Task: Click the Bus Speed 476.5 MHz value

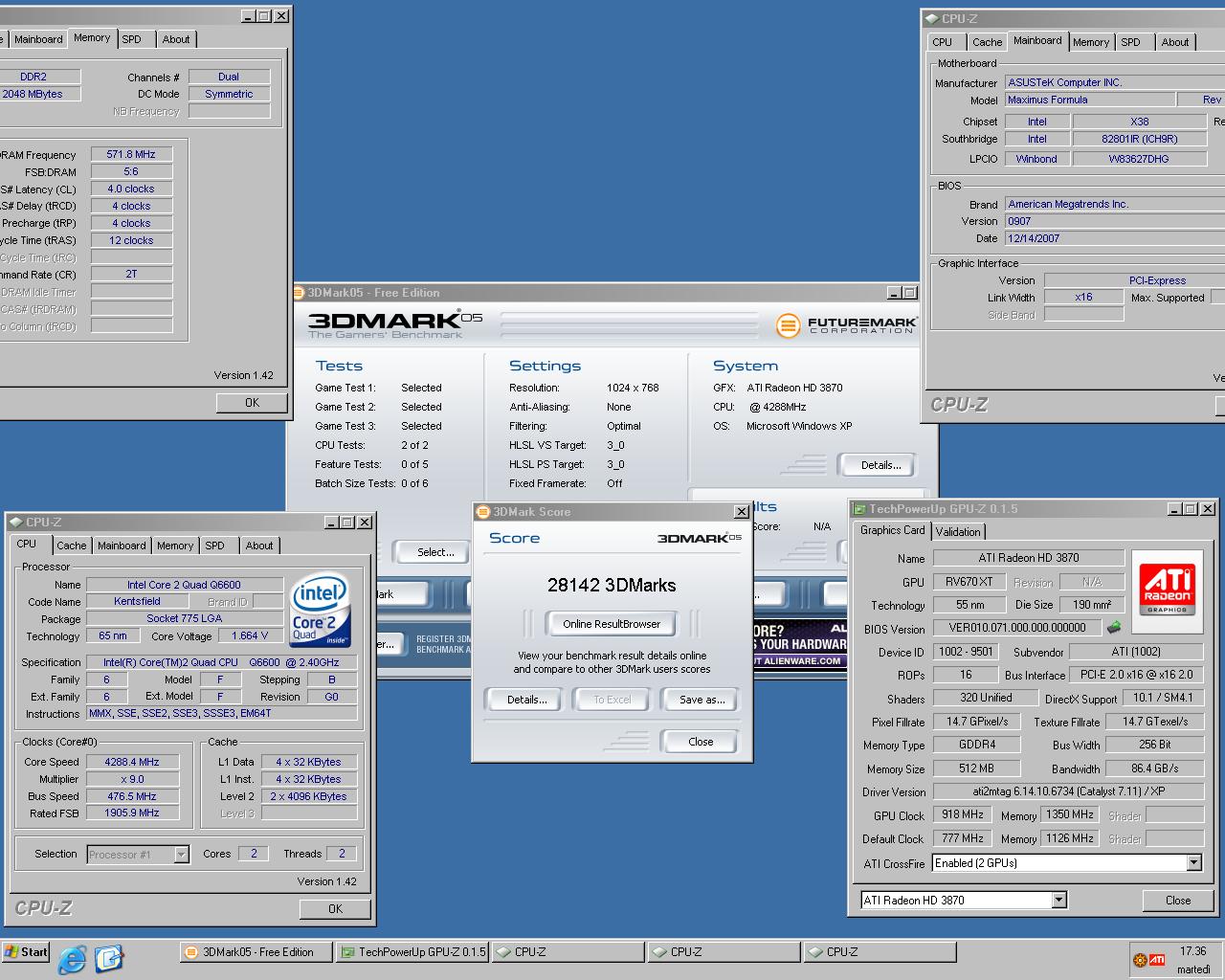Action: coord(132,796)
